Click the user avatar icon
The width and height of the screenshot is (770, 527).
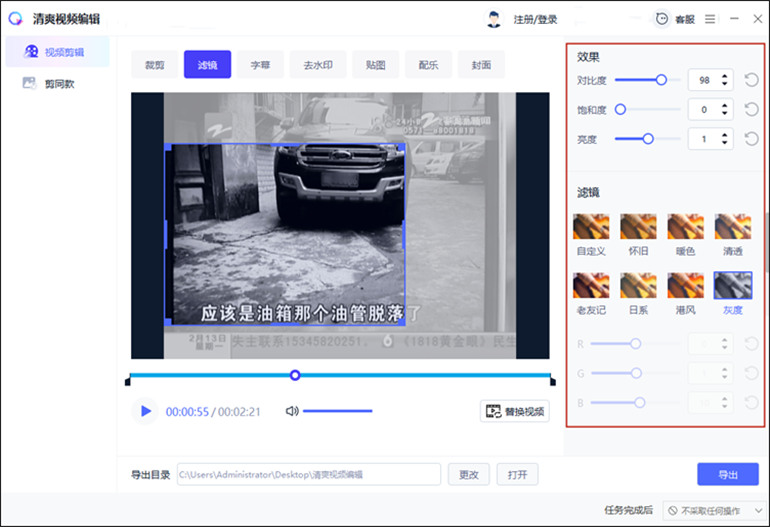coord(493,19)
